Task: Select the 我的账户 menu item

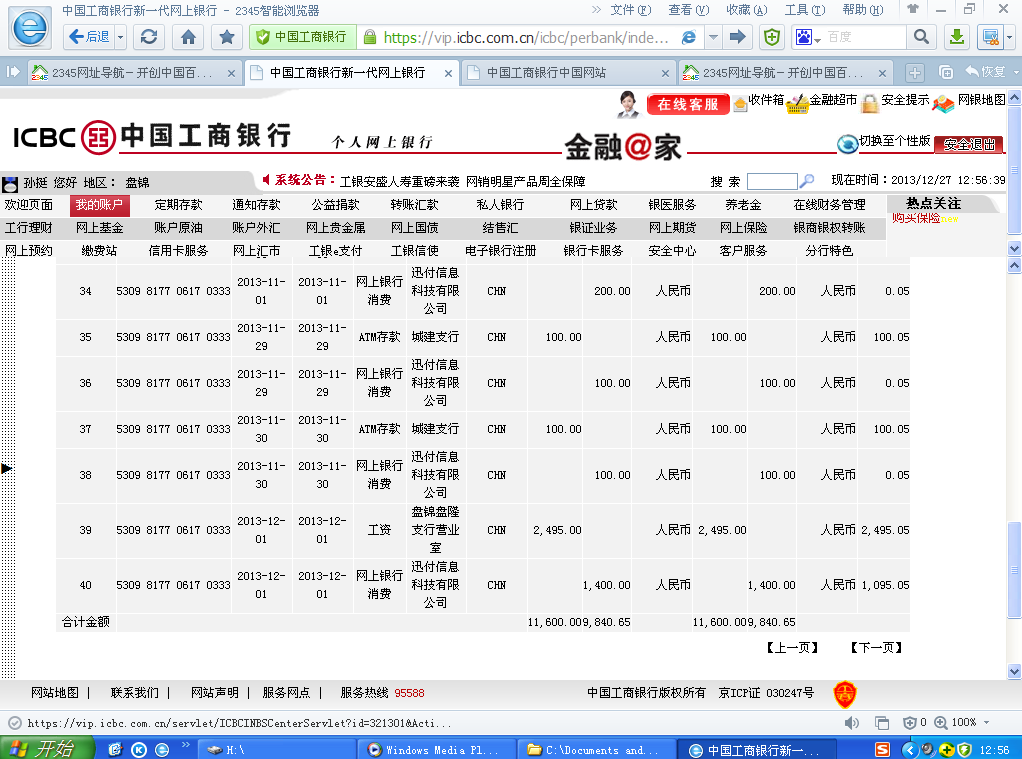Action: coord(100,205)
